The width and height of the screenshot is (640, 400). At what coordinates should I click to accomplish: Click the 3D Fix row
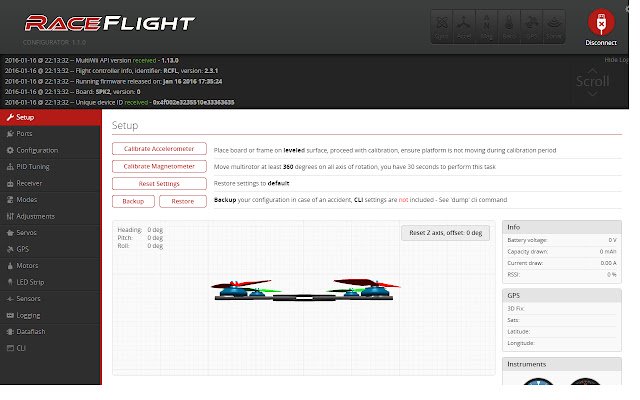[x=562, y=309]
